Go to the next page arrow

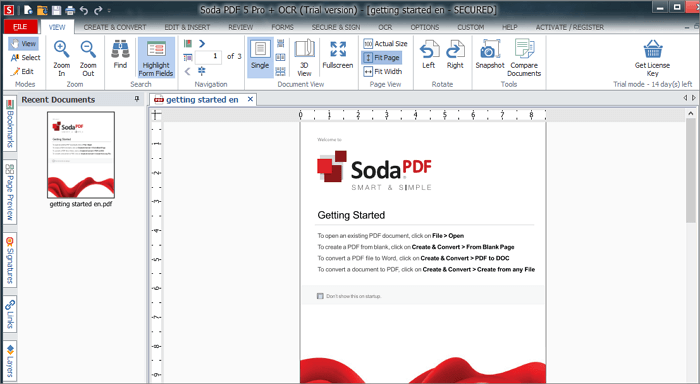pos(202,43)
